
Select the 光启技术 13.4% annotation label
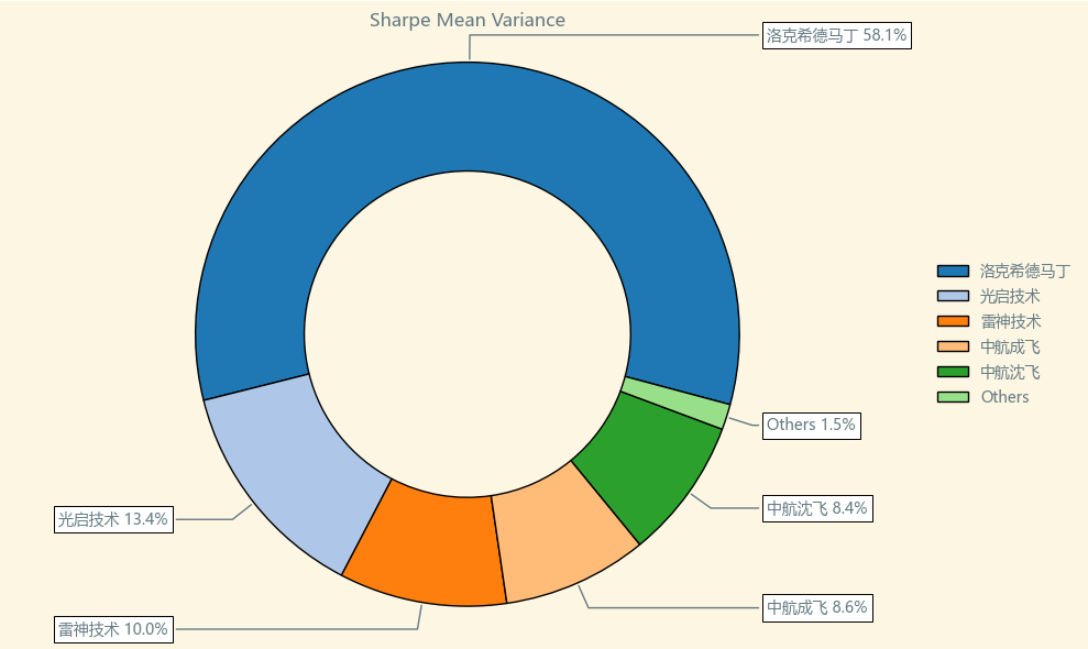coord(114,519)
